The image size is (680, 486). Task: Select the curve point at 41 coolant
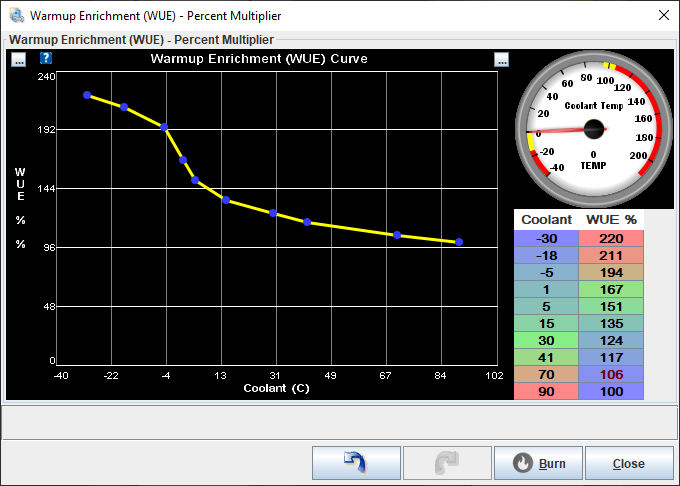tap(307, 222)
